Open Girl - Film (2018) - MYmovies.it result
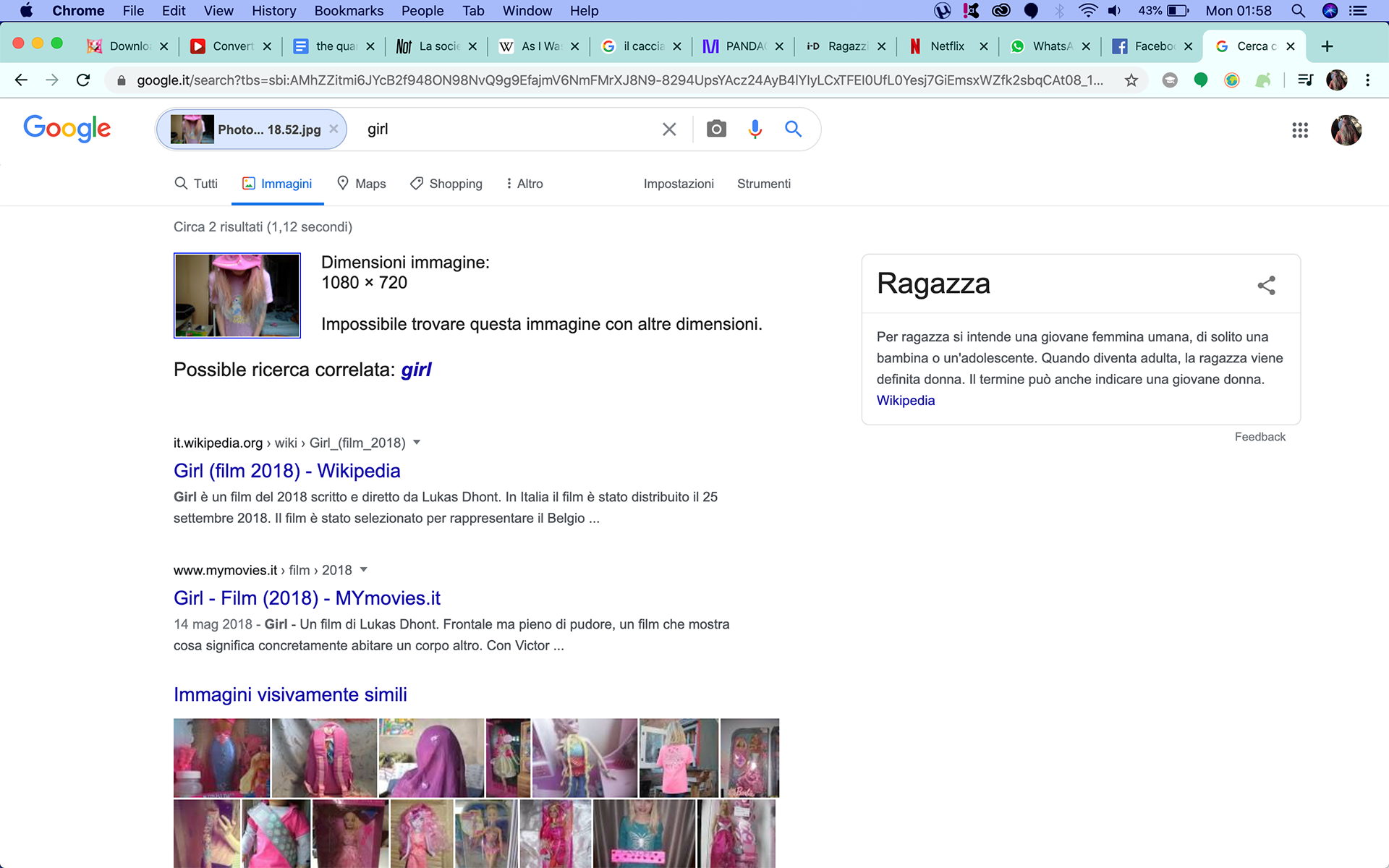 click(x=307, y=598)
